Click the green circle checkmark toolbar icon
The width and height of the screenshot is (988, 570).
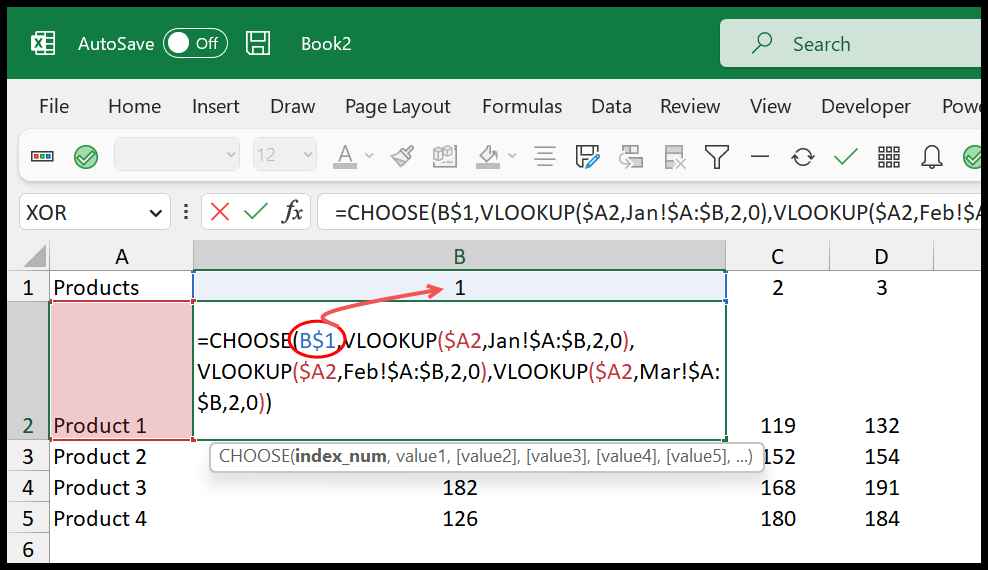coord(86,156)
